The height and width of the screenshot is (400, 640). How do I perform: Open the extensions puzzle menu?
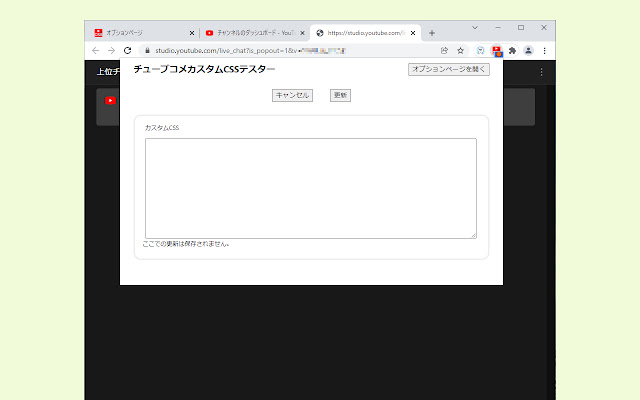coord(512,51)
